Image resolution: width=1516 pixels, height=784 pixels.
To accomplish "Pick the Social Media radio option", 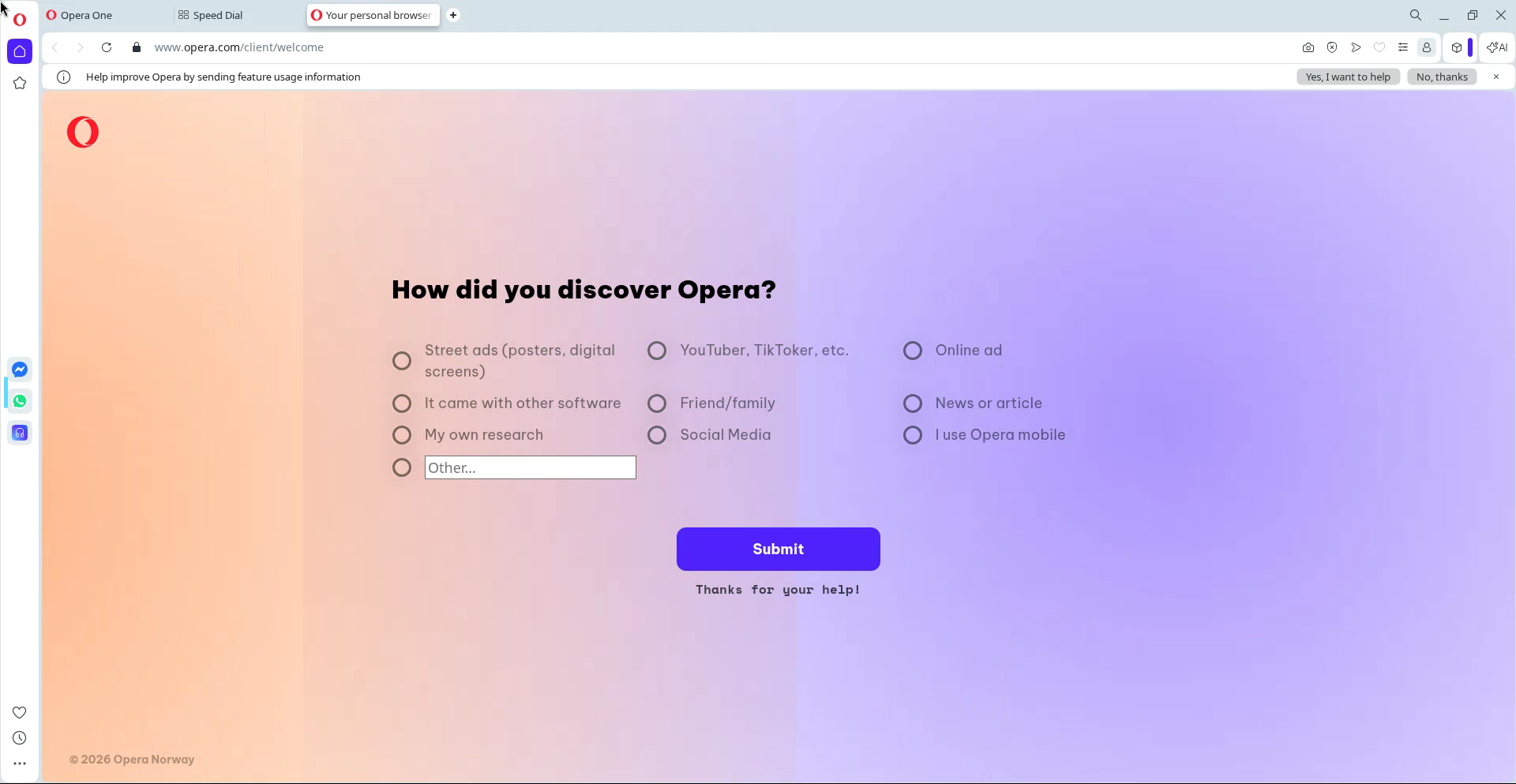I will click(657, 435).
